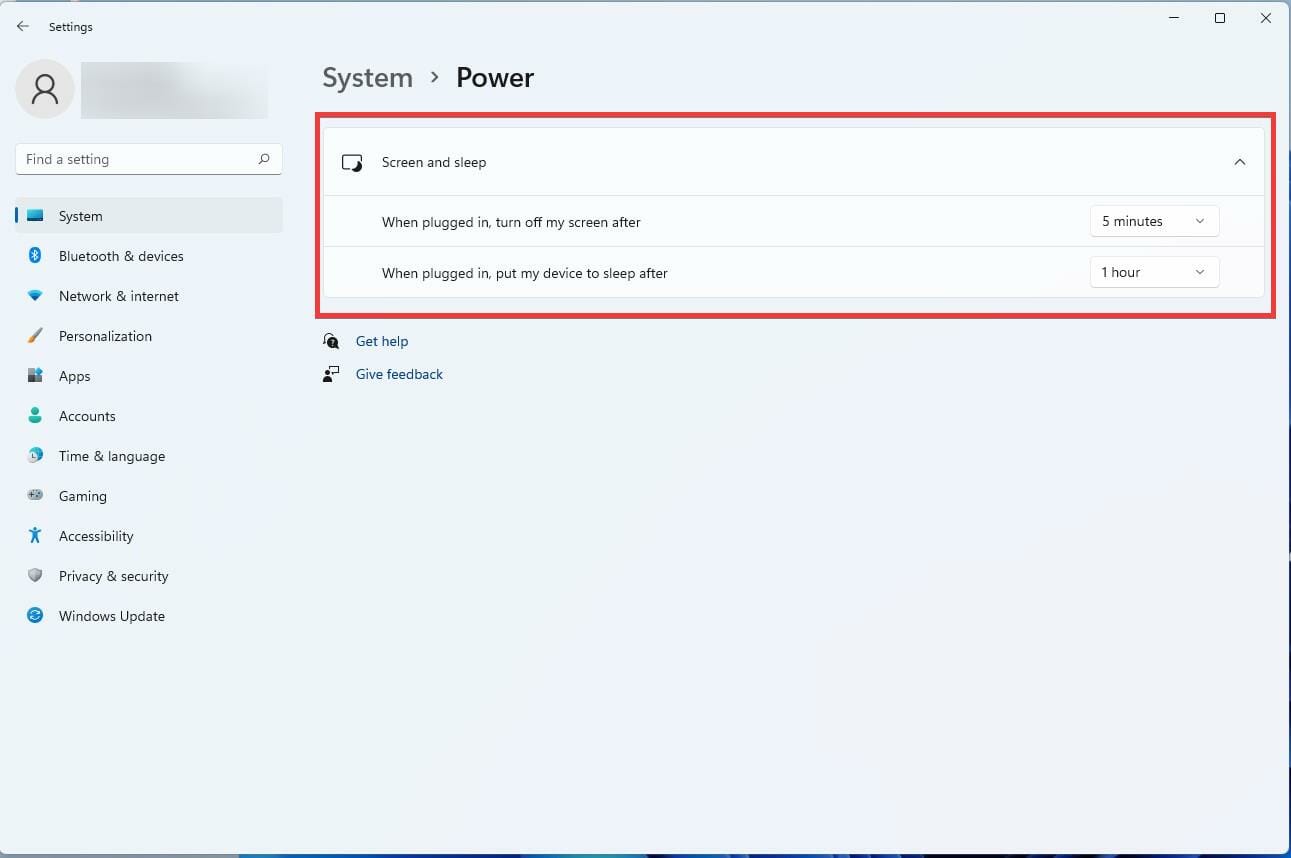
Task: Click the search magnifier in Find a setting
Action: pos(264,159)
